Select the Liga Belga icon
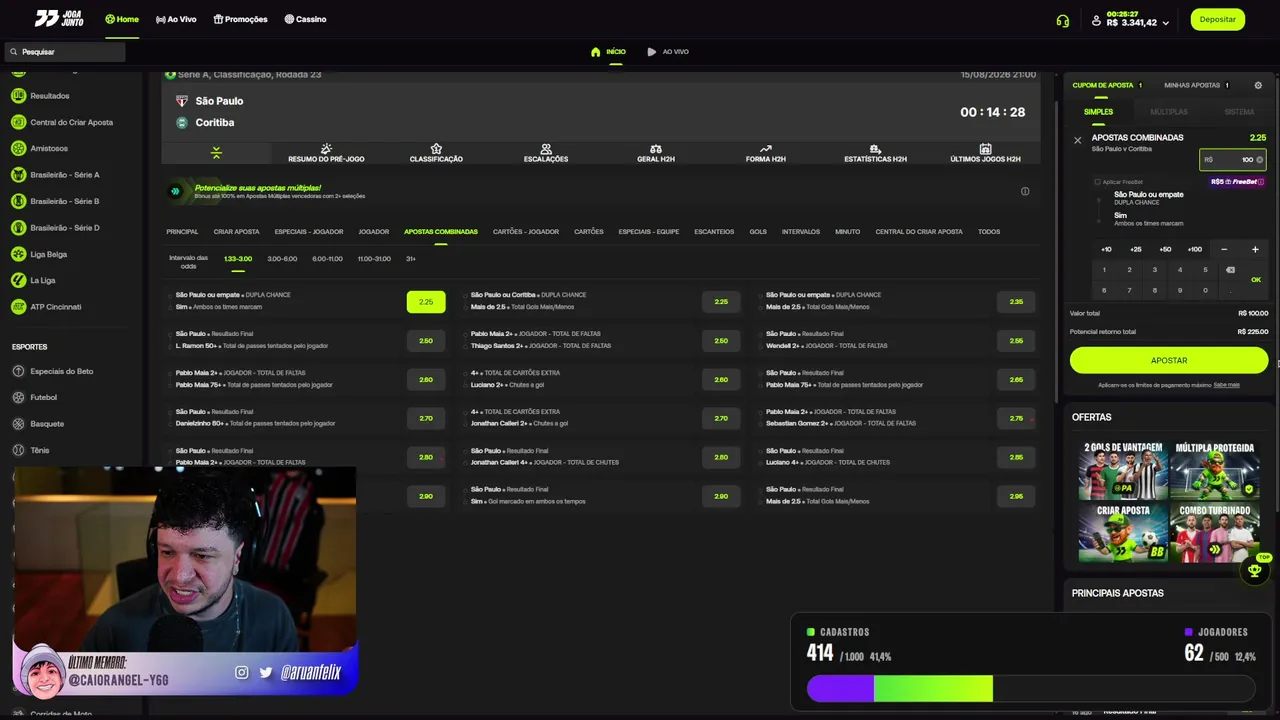1280x720 pixels. (x=18, y=254)
